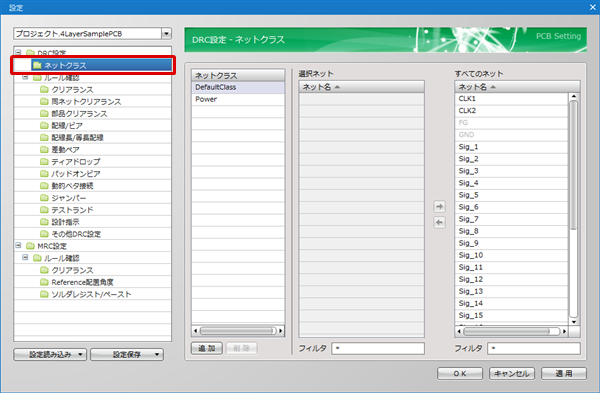Select パッドオンビア in the tree

coord(76,174)
